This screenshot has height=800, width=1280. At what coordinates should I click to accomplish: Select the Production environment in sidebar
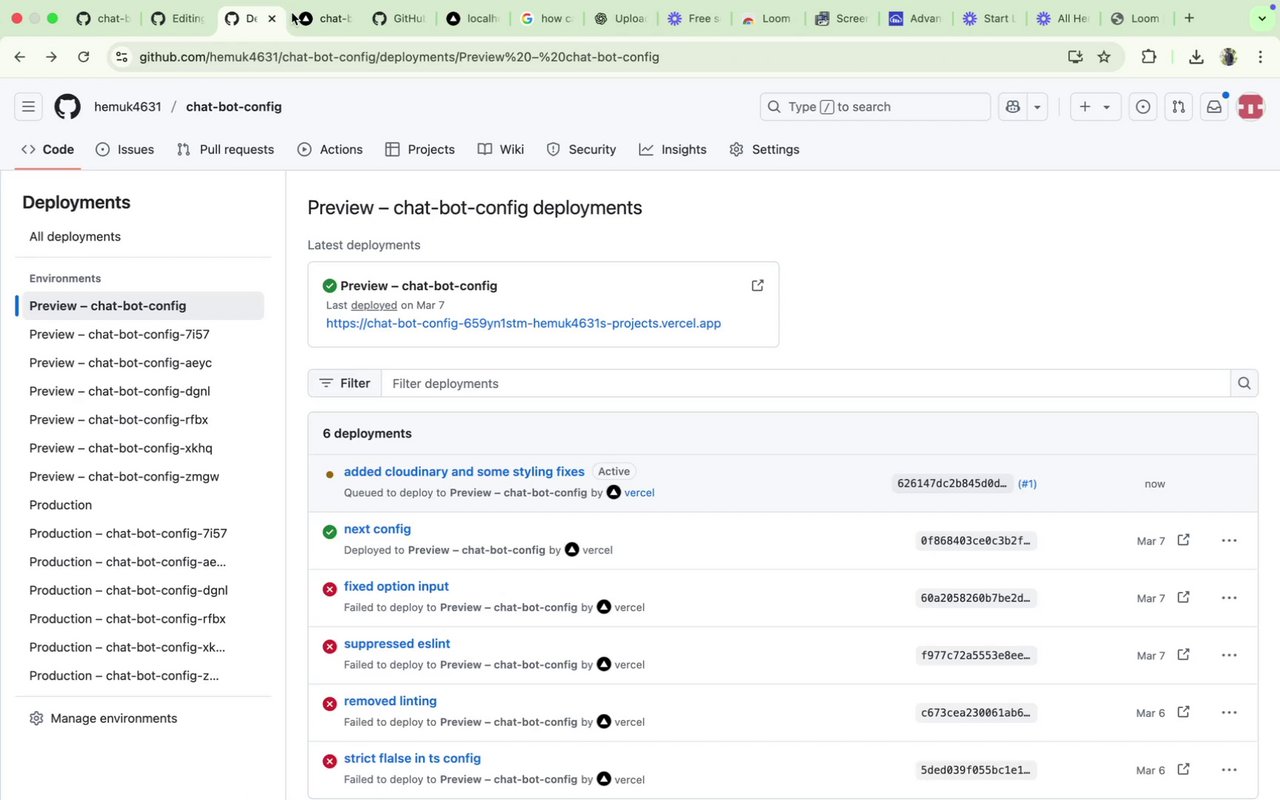[x=61, y=505]
